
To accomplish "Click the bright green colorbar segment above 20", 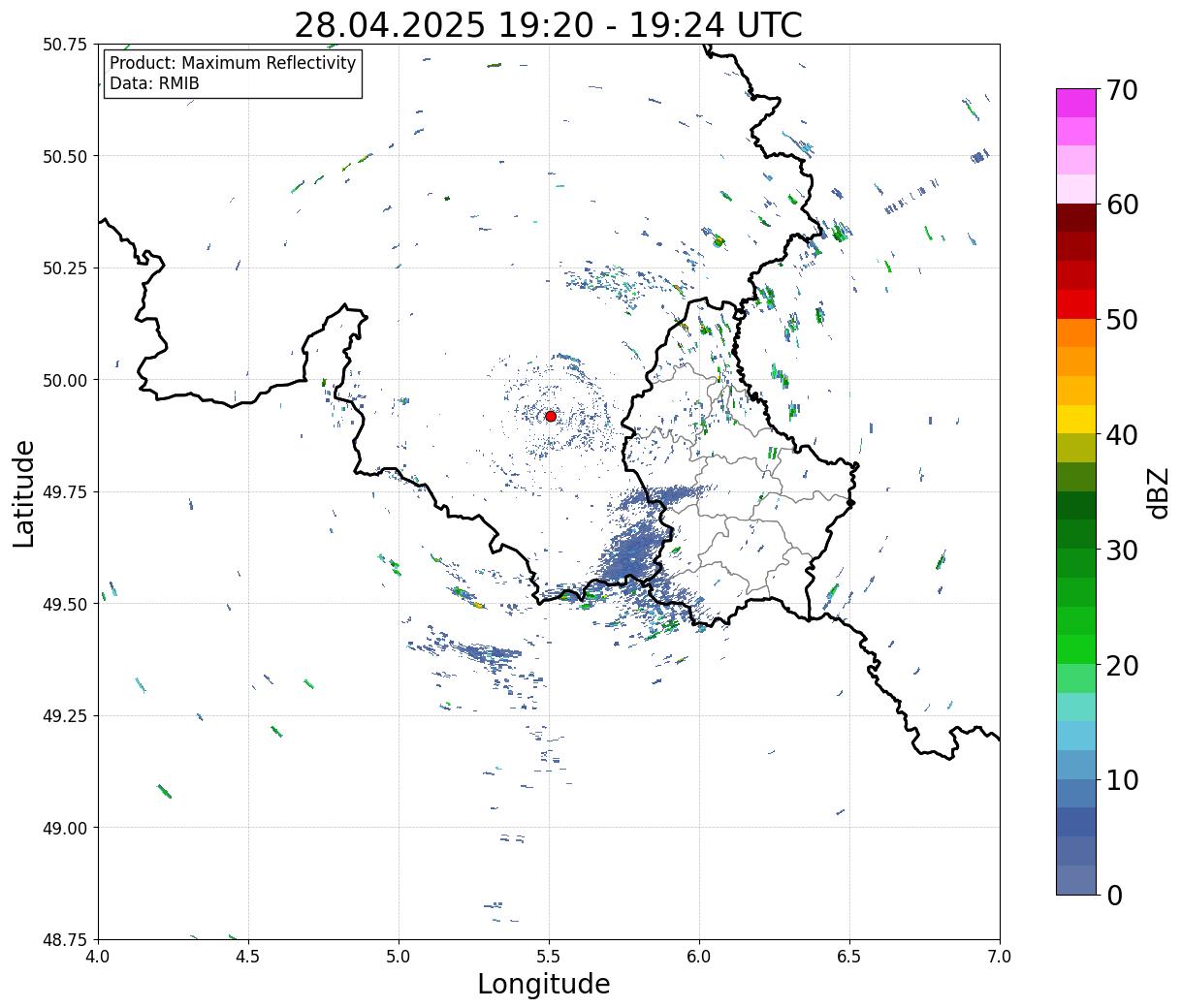I will click(x=1076, y=649).
